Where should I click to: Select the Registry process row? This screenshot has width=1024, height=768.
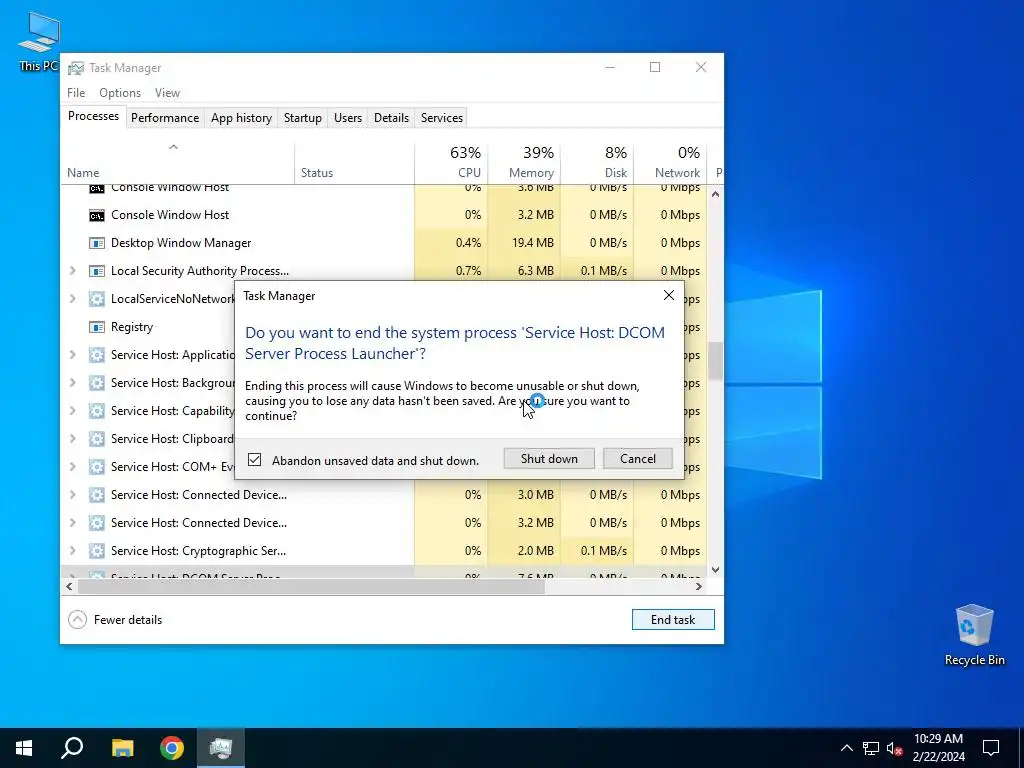[149, 327]
